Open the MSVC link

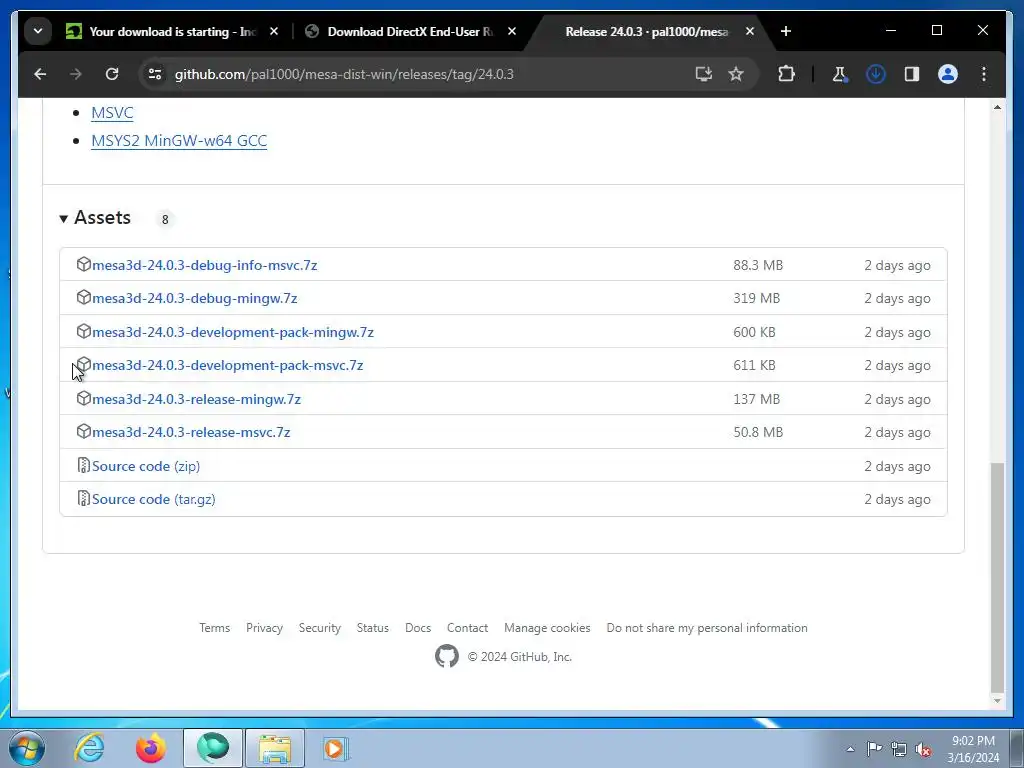point(112,113)
